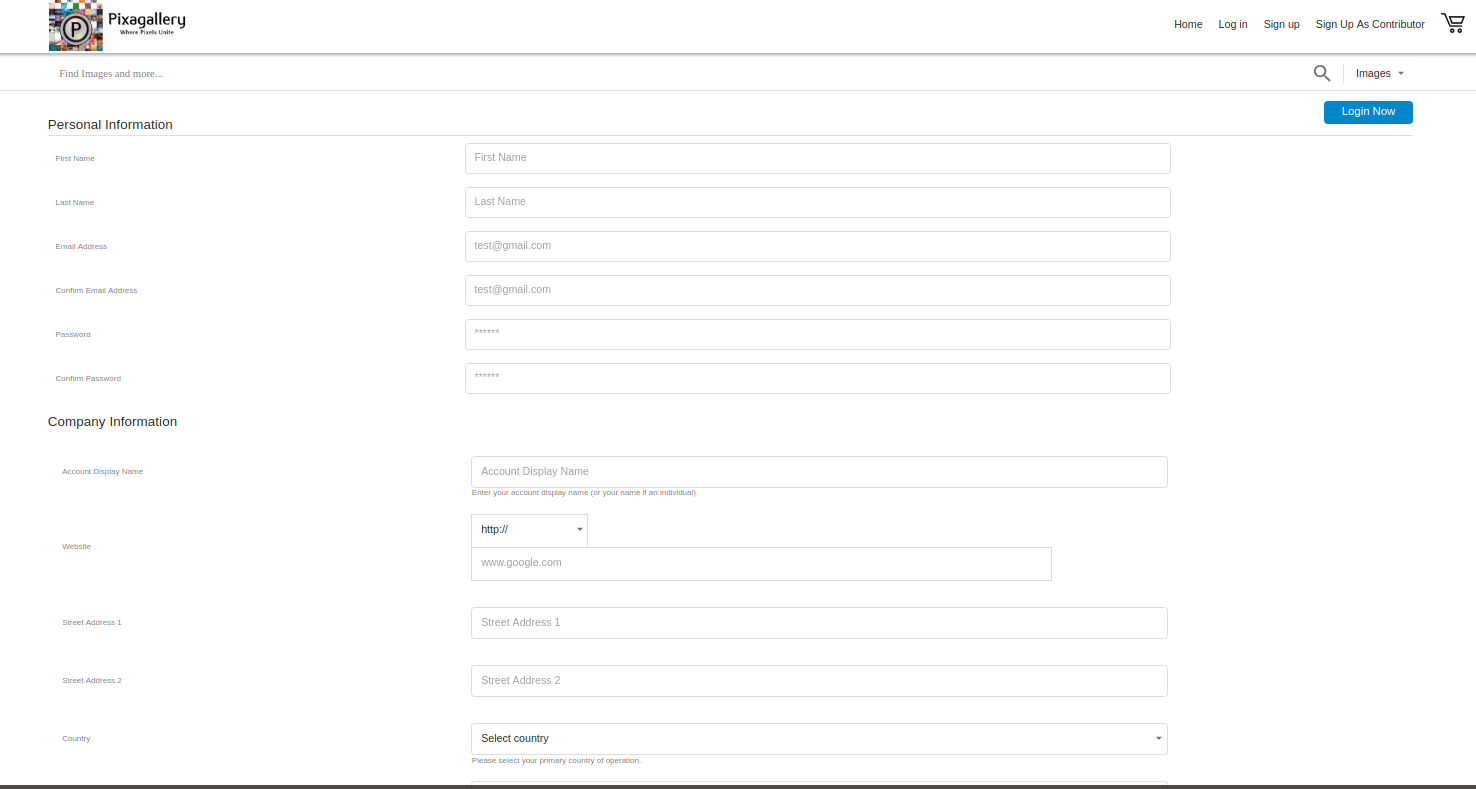Click the Account Display Name field
The height and width of the screenshot is (789, 1476).
818,472
